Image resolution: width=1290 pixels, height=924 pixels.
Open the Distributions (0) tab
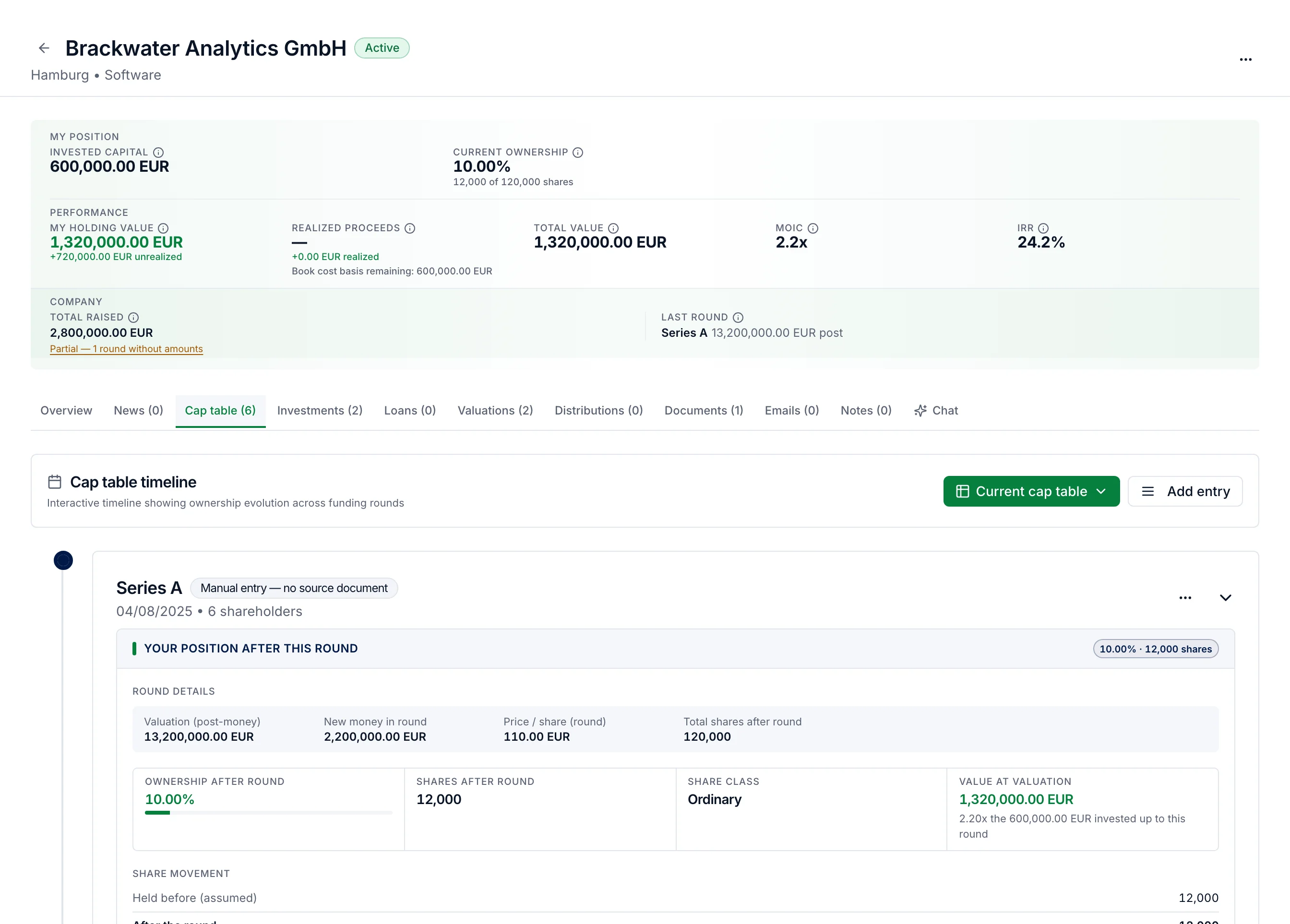pyautogui.click(x=599, y=411)
